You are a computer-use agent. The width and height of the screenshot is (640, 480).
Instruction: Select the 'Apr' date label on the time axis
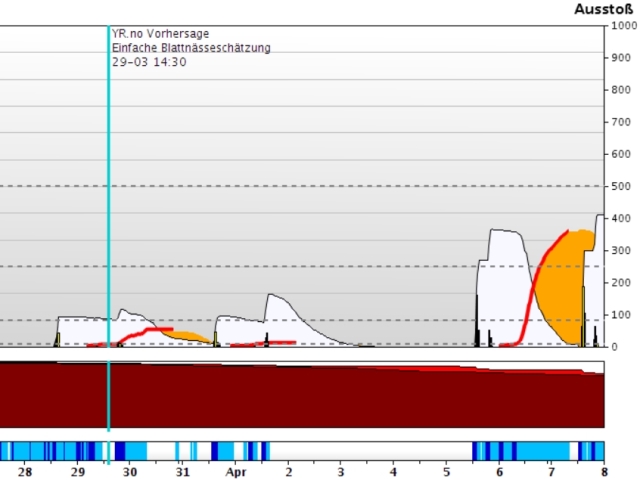click(x=235, y=470)
